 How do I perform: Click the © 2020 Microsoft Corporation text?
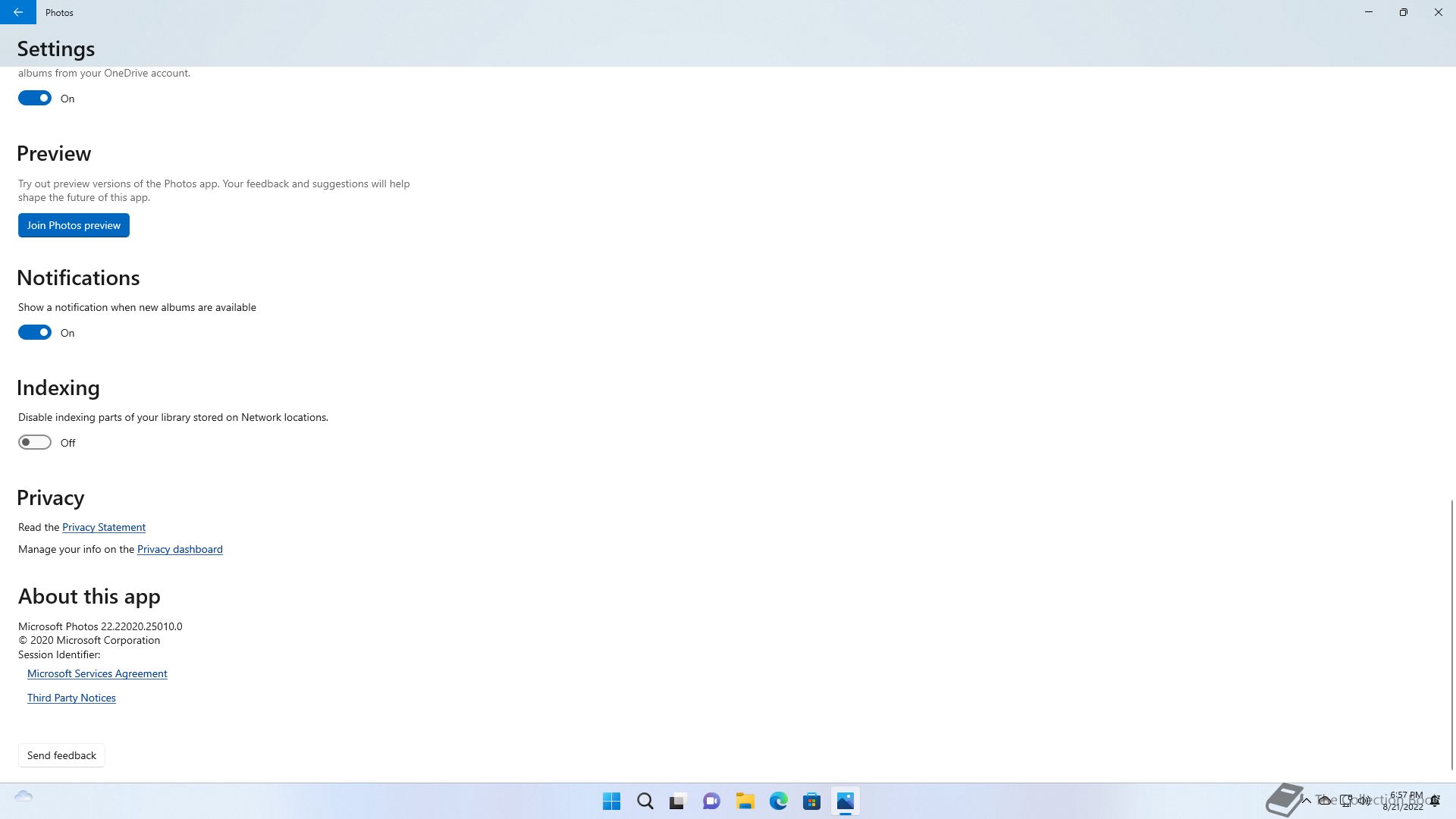tap(89, 640)
